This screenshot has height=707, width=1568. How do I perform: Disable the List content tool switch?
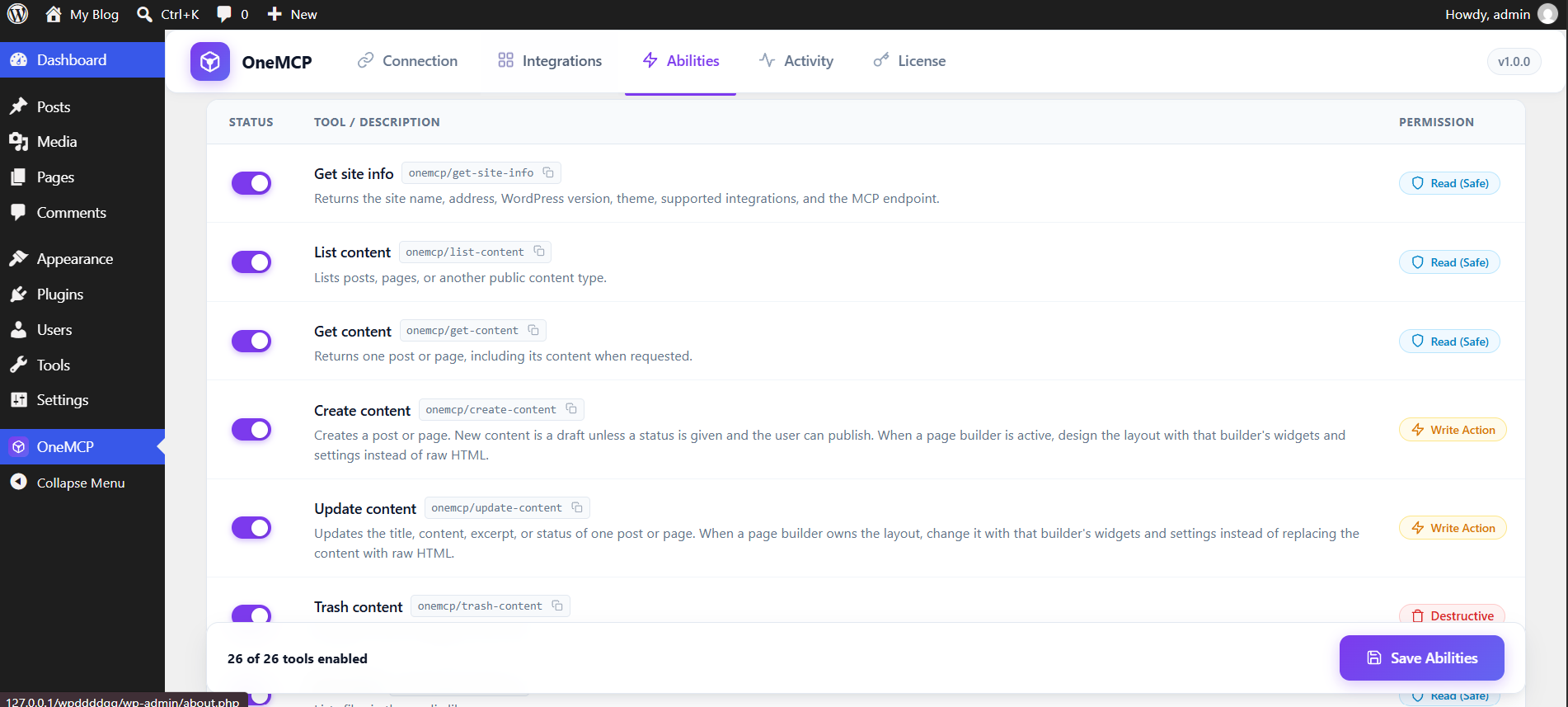(251, 262)
